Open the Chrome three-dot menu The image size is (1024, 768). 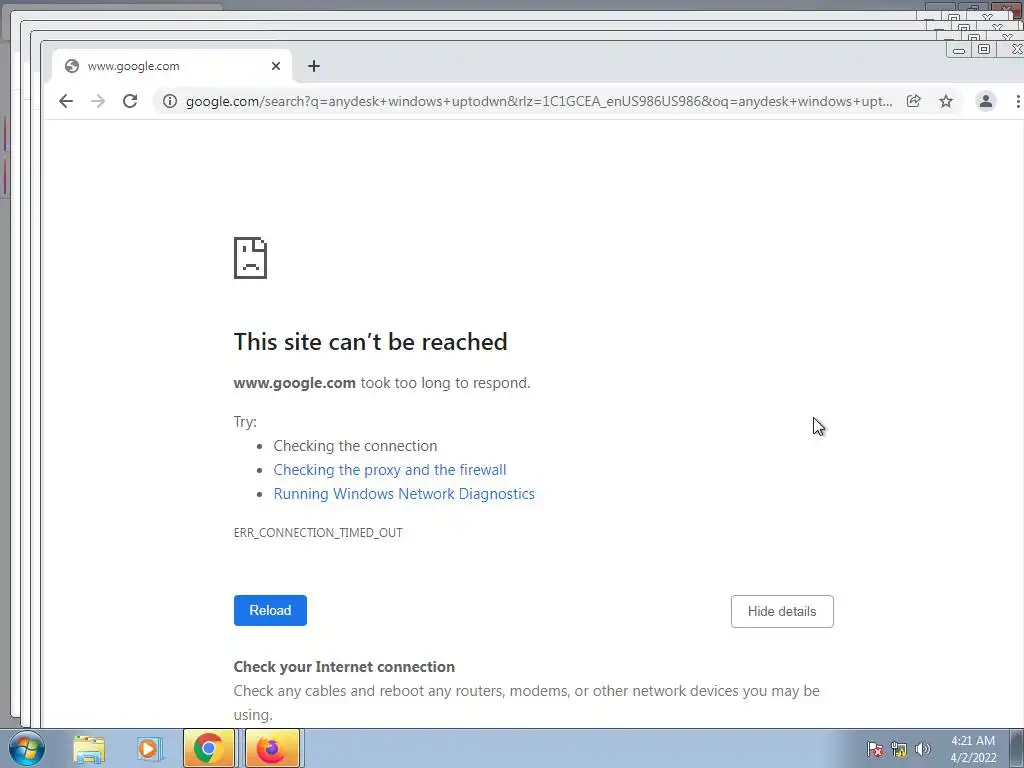(1017, 101)
